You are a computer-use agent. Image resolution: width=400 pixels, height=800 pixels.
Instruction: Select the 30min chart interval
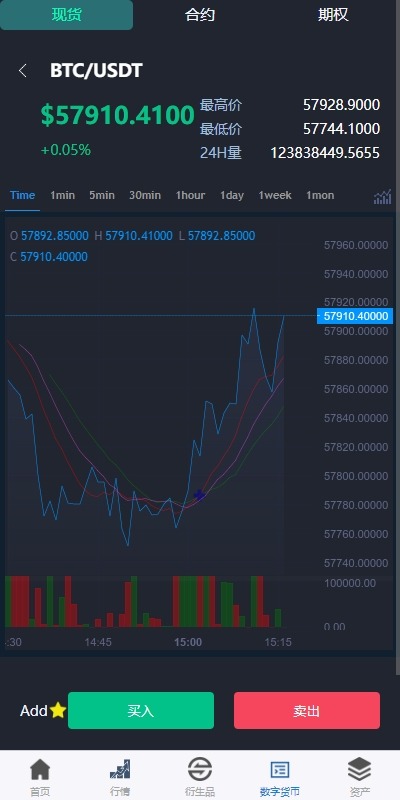[x=145, y=195]
